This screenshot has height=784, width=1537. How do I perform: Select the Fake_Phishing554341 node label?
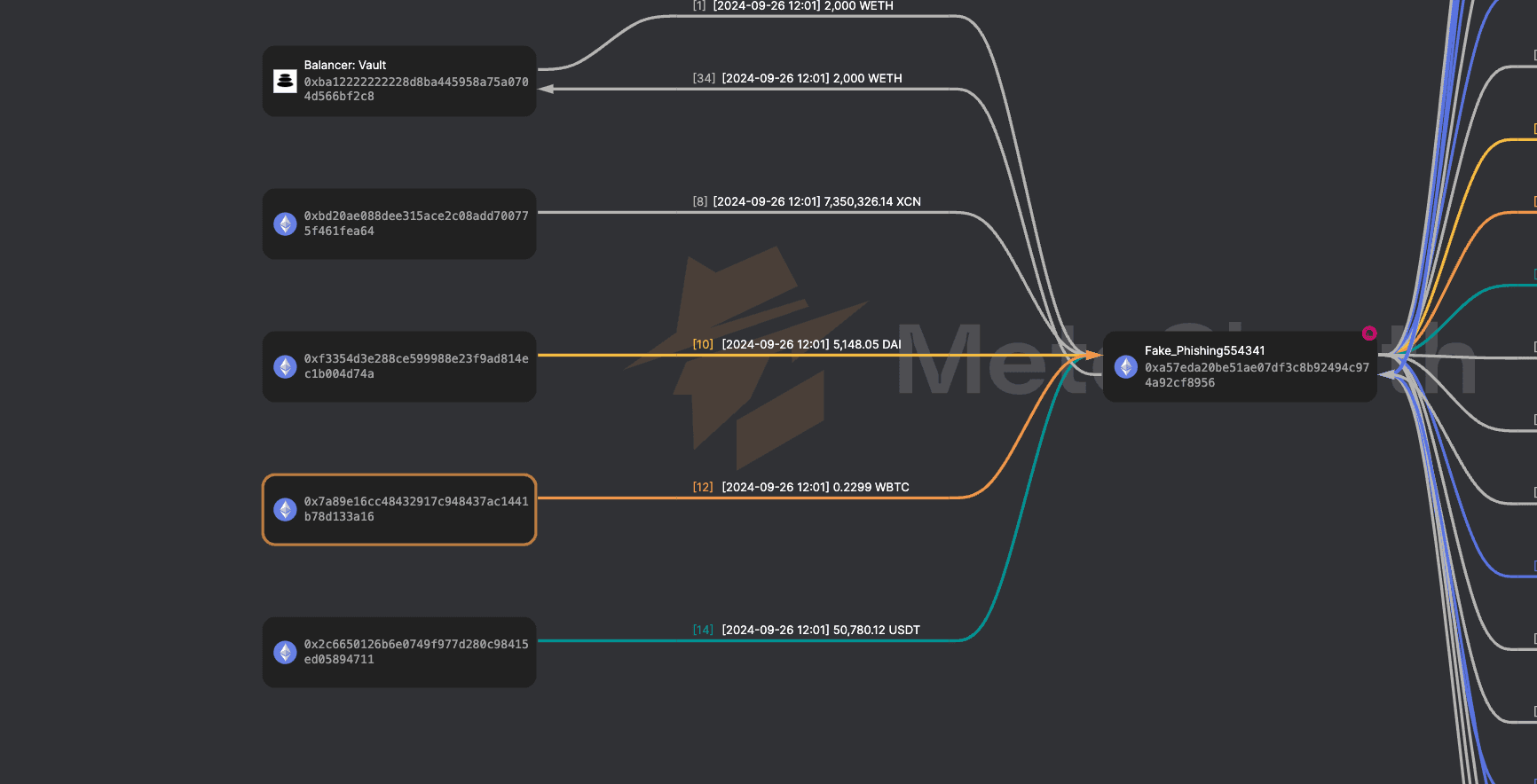click(1204, 350)
